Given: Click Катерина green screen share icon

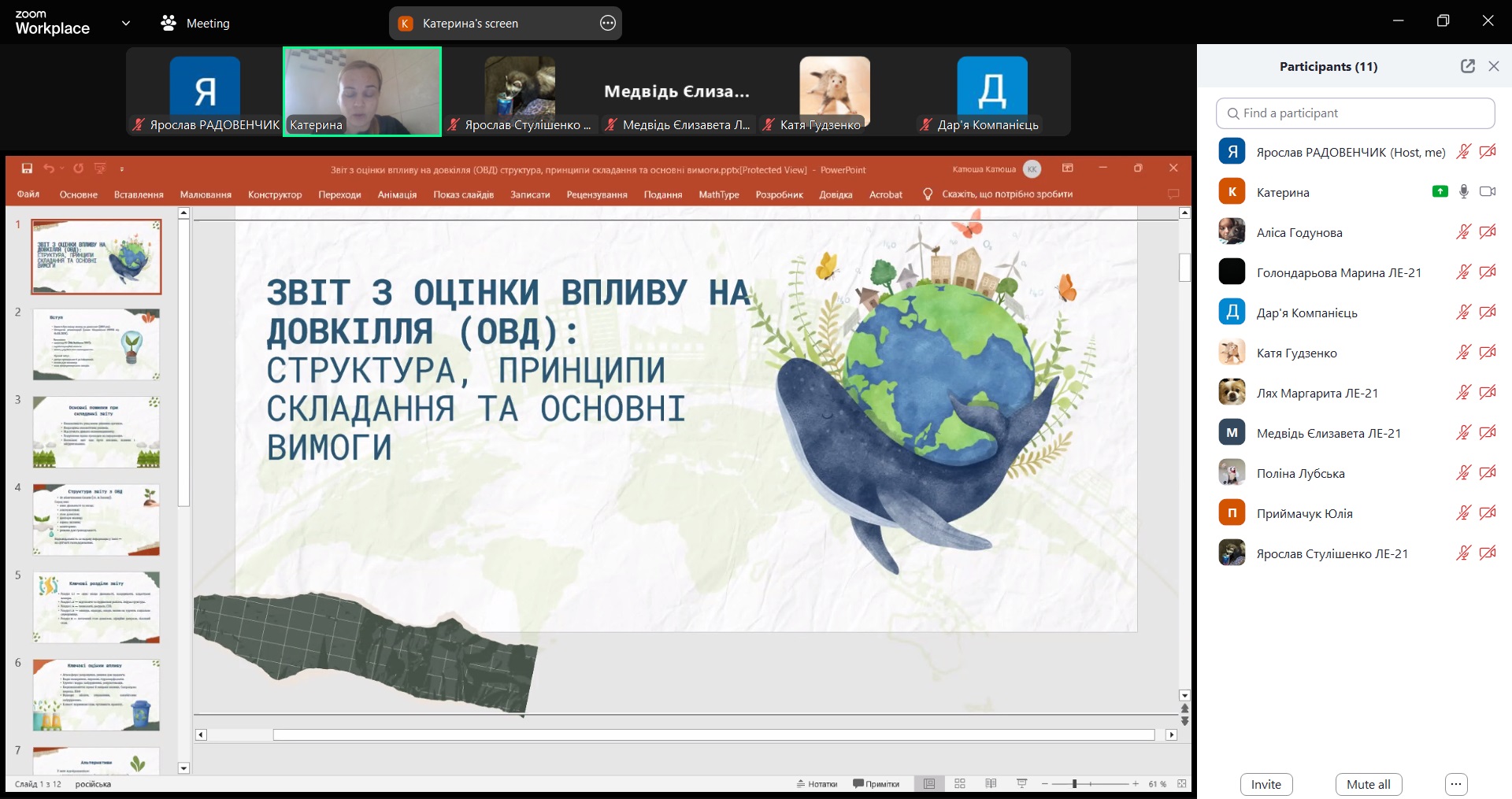Looking at the screenshot, I should (1440, 191).
